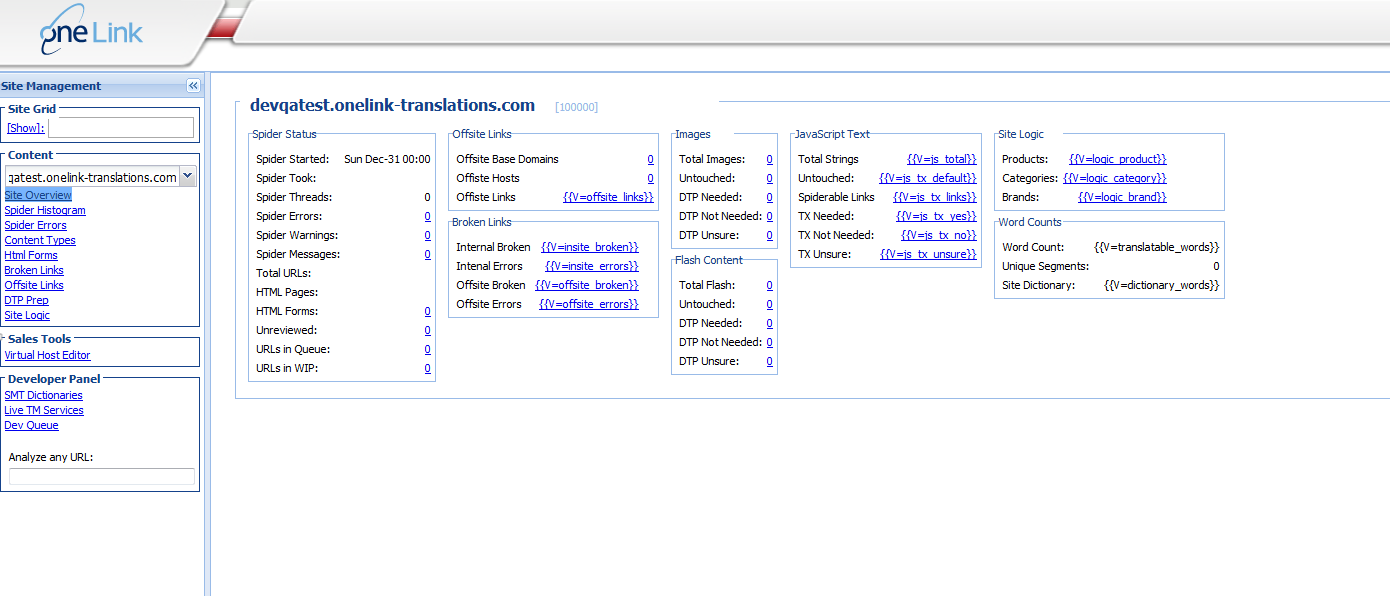The width and height of the screenshot is (1390, 596).
Task: Click the Show link in Site Grid
Action: (25, 128)
